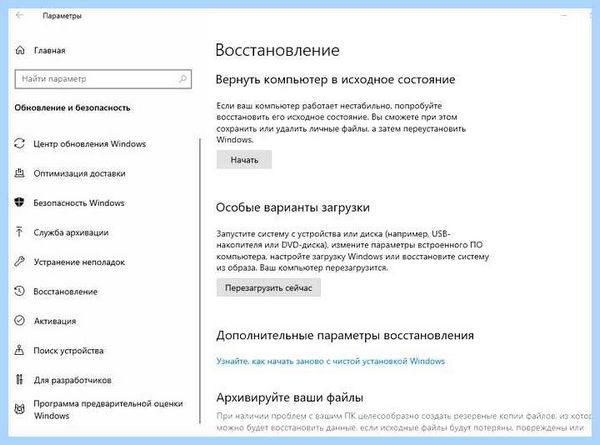Select Устранение неполадок entry

79,262
